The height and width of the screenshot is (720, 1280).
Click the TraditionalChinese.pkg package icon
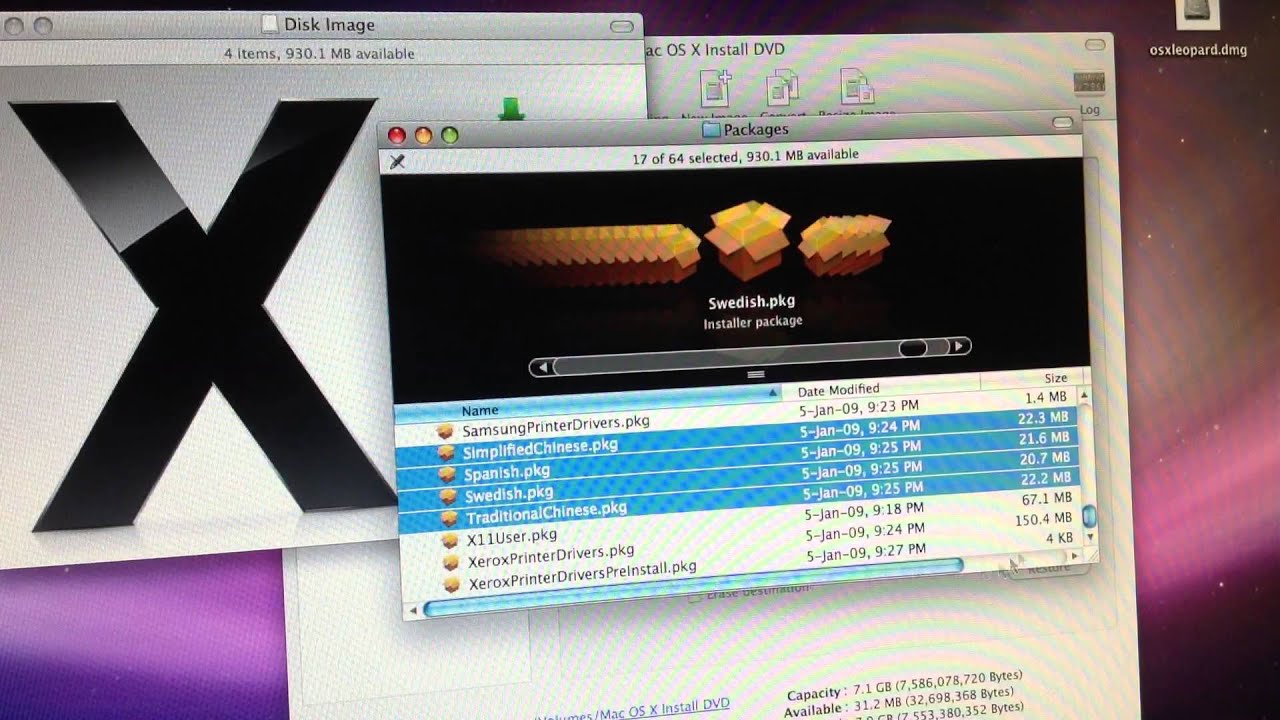click(x=450, y=519)
